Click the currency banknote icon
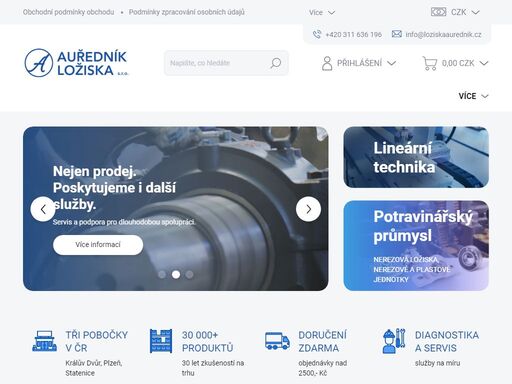 coord(438,12)
